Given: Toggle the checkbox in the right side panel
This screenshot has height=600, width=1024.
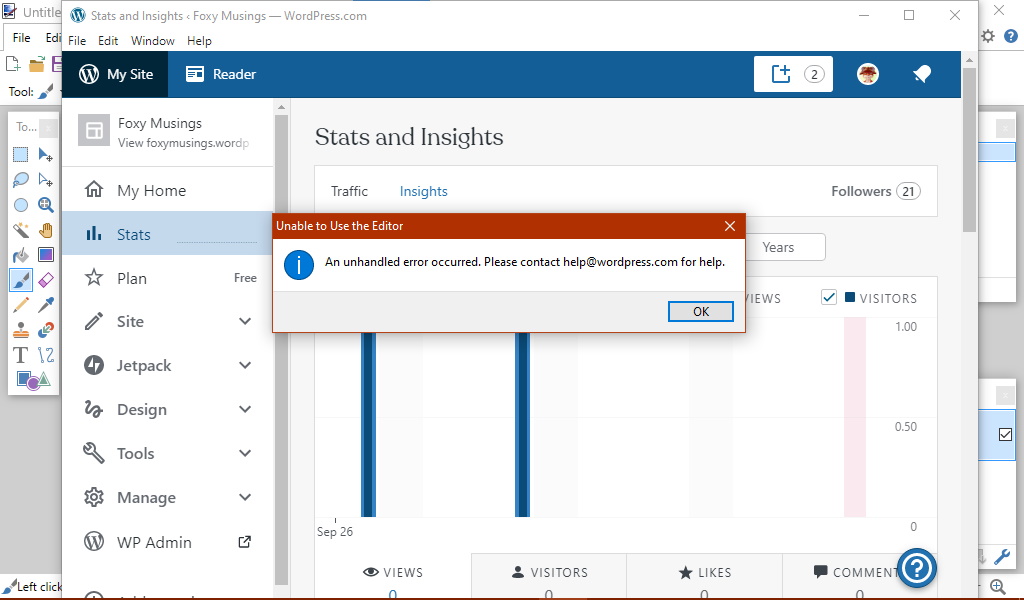Looking at the screenshot, I should (1005, 434).
